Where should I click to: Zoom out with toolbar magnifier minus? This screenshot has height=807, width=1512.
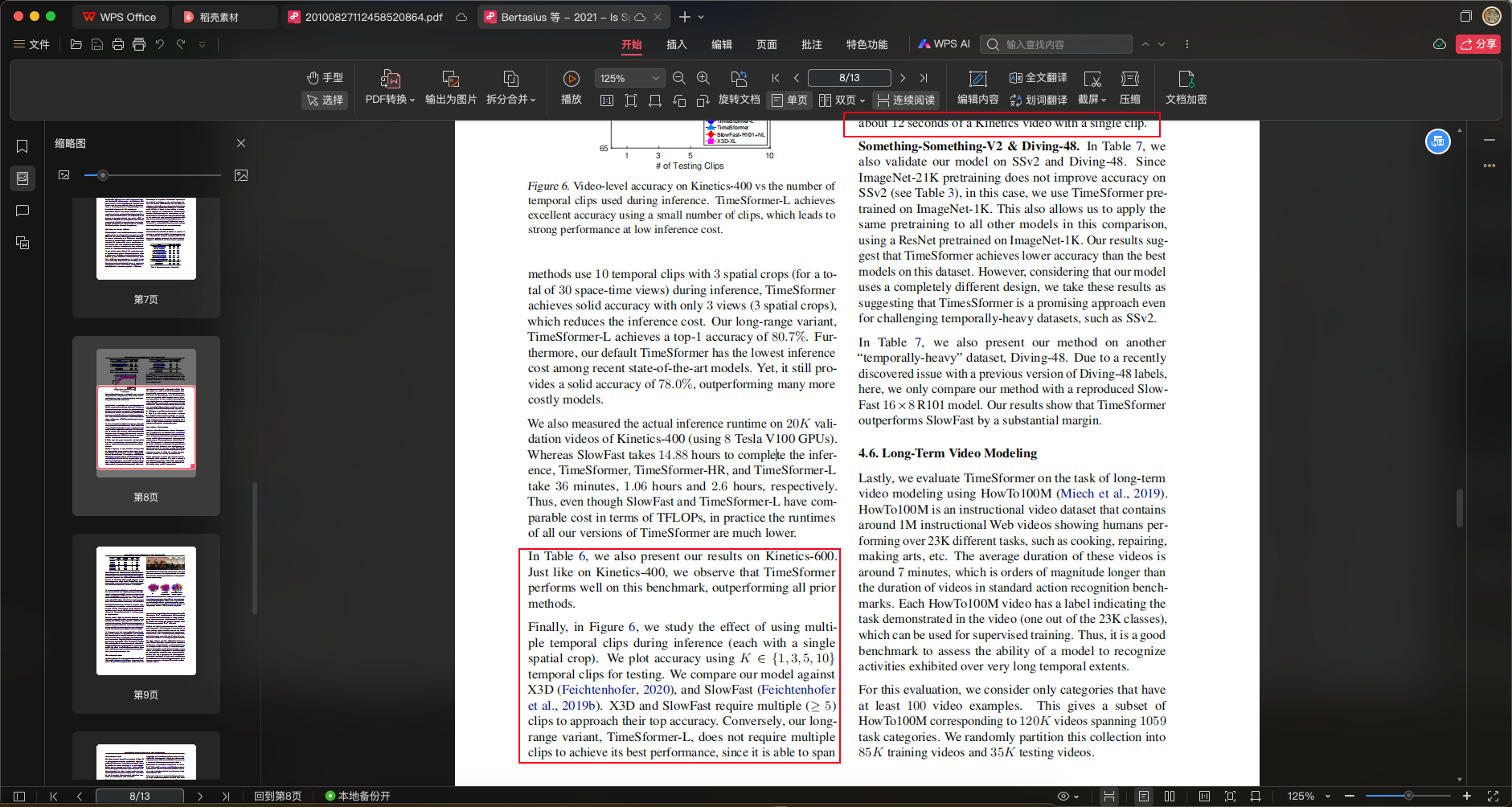click(679, 78)
